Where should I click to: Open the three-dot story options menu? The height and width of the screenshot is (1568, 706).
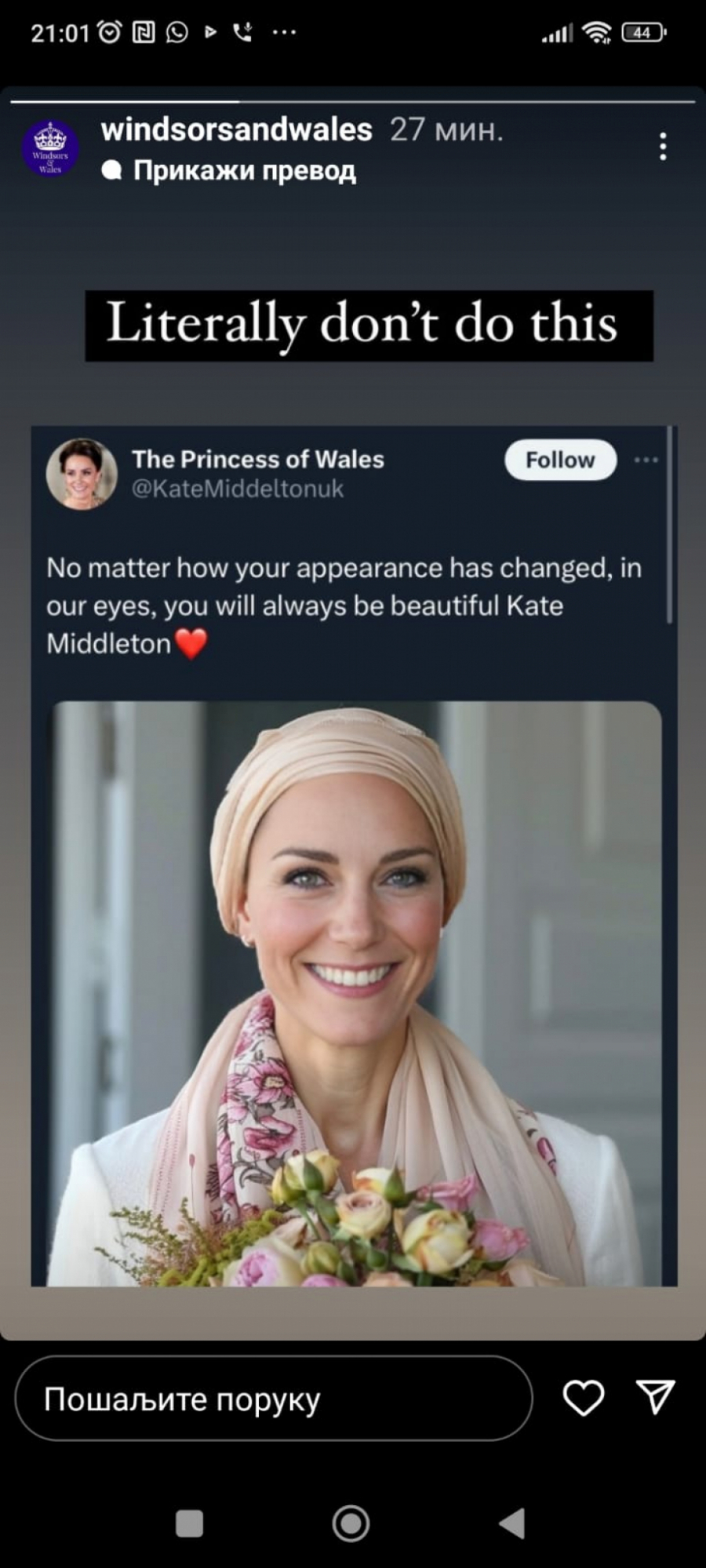[x=663, y=147]
